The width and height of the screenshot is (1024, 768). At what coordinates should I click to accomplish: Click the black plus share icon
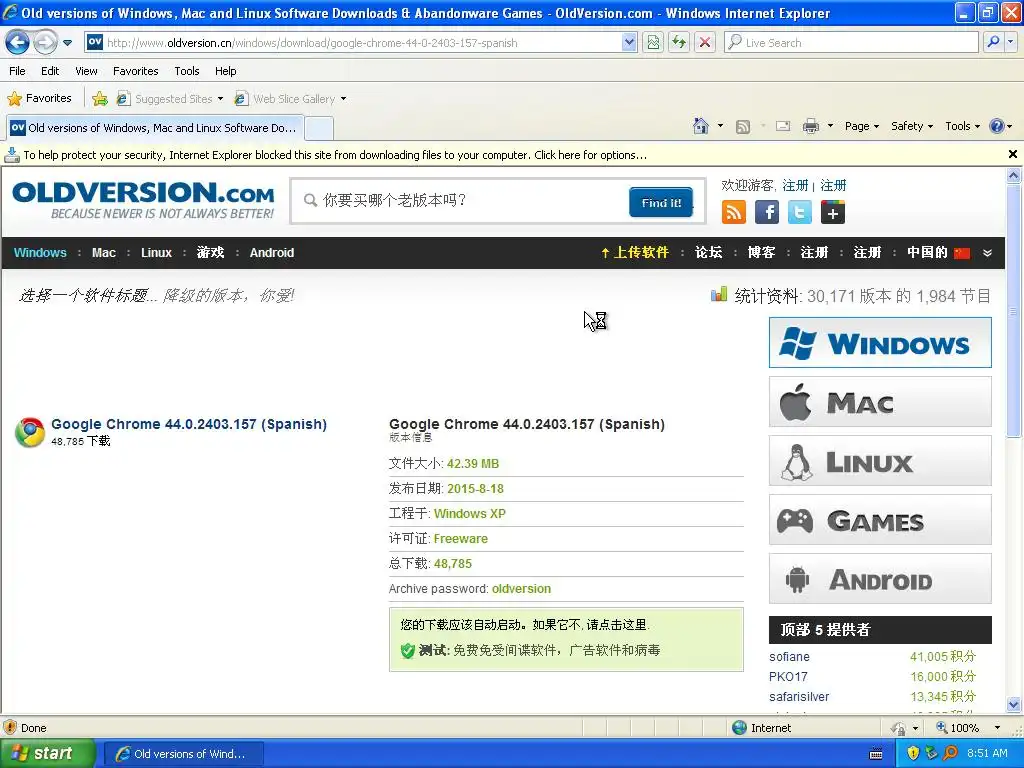833,212
